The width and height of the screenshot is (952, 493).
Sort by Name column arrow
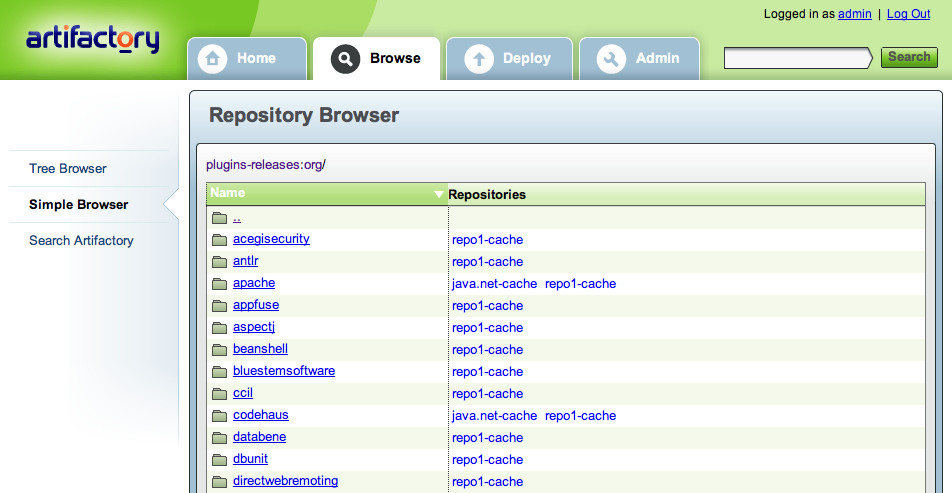tap(438, 194)
